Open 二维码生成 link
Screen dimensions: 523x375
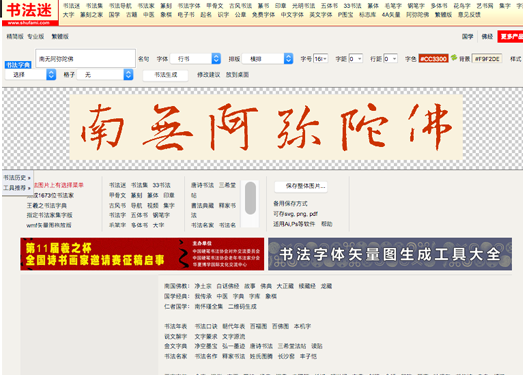(x=242, y=306)
